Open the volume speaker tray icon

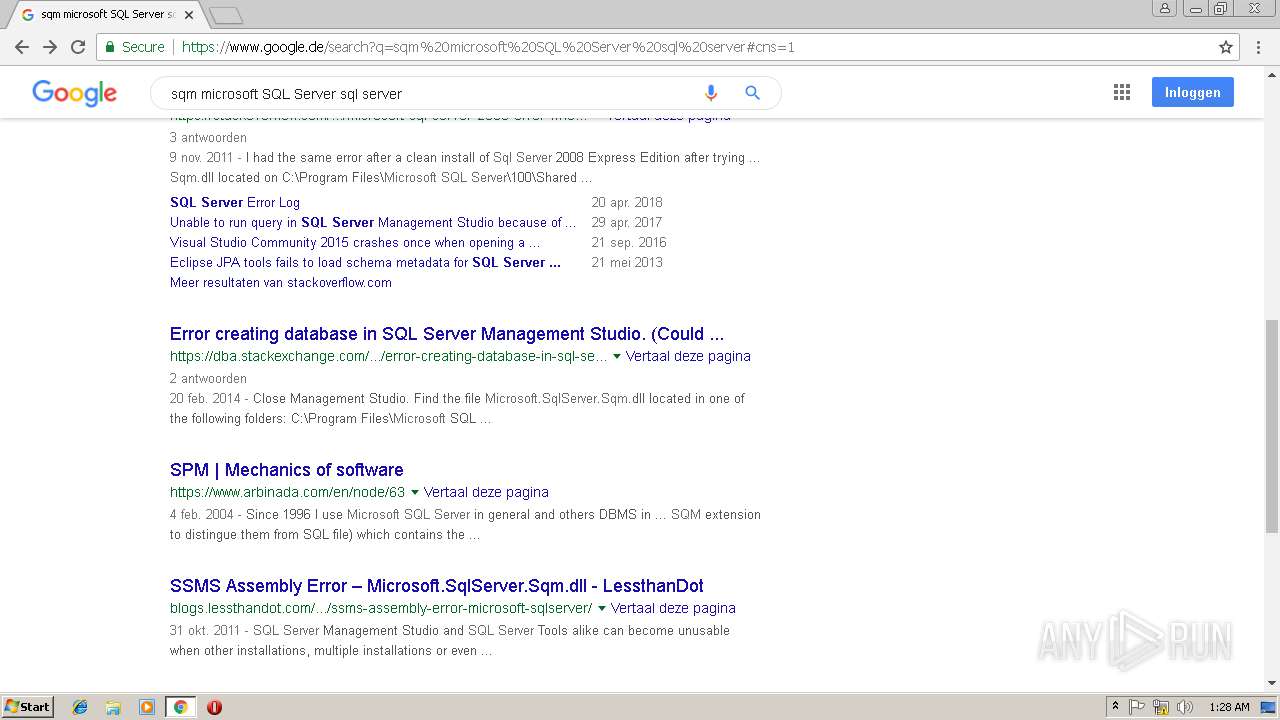tap(1185, 707)
